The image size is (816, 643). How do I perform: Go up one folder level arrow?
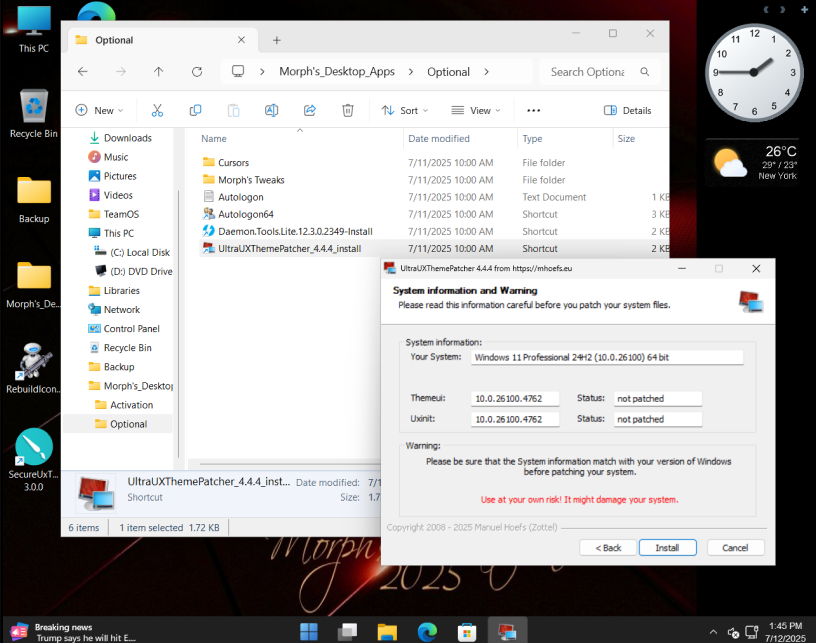click(159, 72)
